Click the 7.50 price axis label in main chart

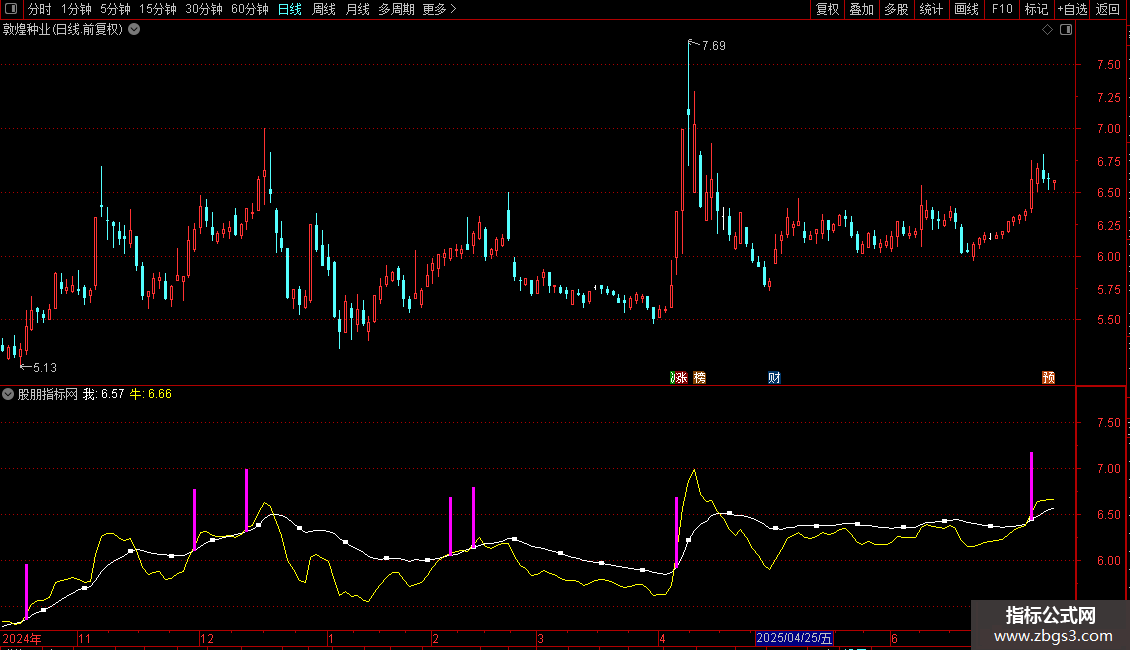point(1108,65)
